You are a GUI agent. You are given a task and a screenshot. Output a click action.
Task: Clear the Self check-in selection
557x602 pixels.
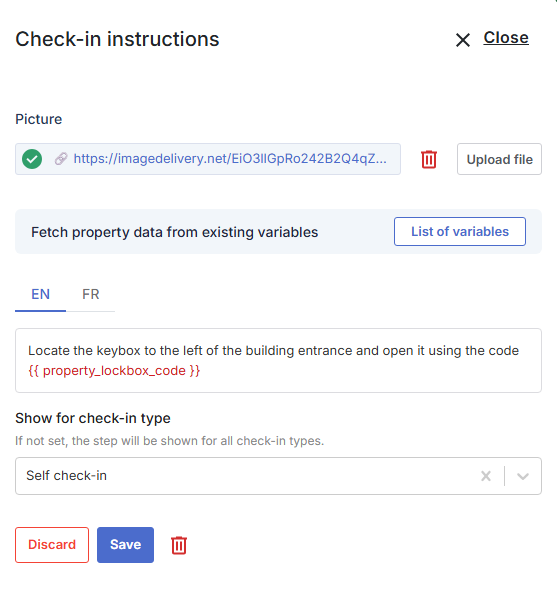pyautogui.click(x=486, y=476)
